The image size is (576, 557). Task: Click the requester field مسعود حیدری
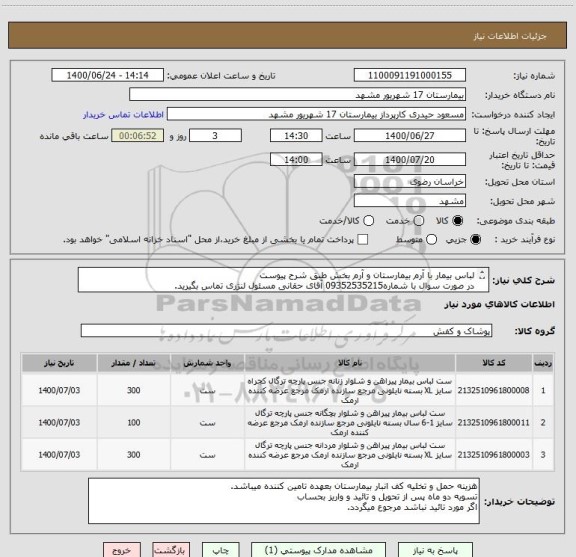316,114
